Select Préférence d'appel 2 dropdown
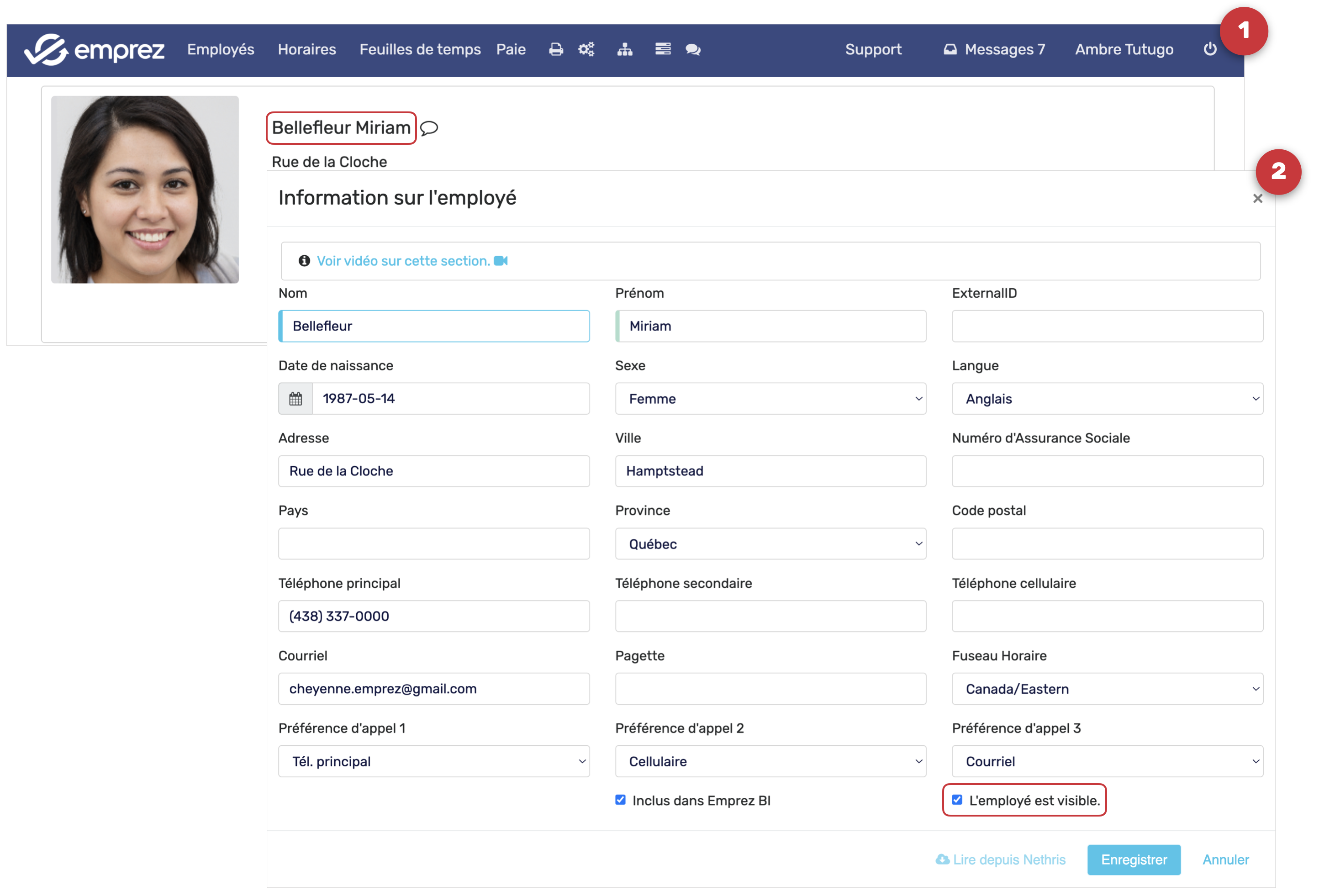The image size is (1319, 896). pos(770,761)
